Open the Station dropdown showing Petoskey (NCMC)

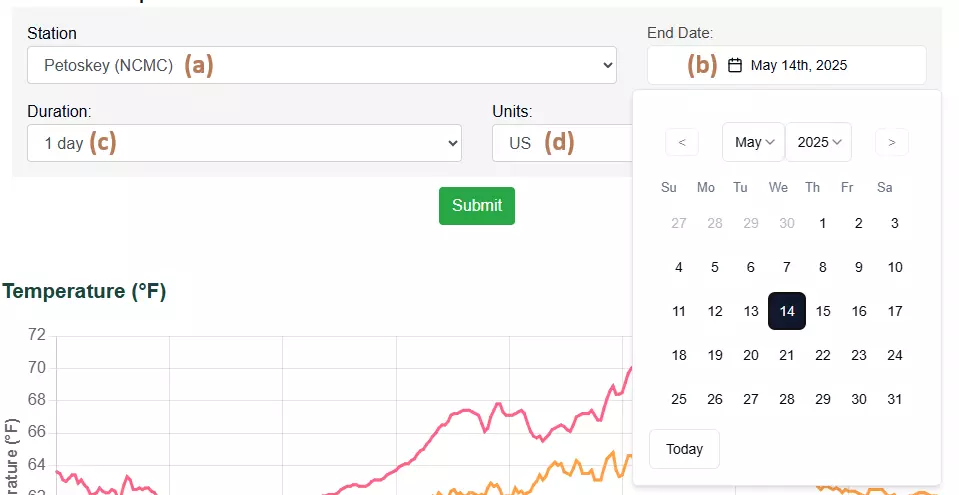pos(321,65)
